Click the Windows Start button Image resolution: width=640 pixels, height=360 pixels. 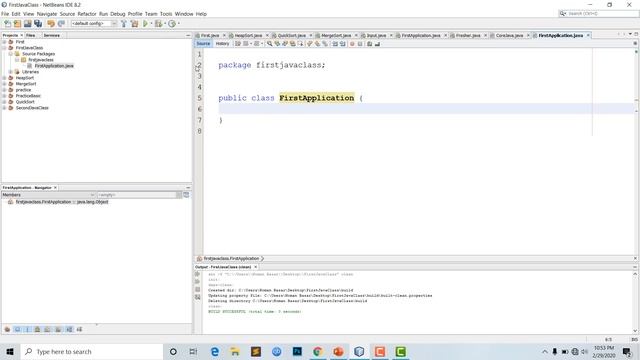[10, 351]
